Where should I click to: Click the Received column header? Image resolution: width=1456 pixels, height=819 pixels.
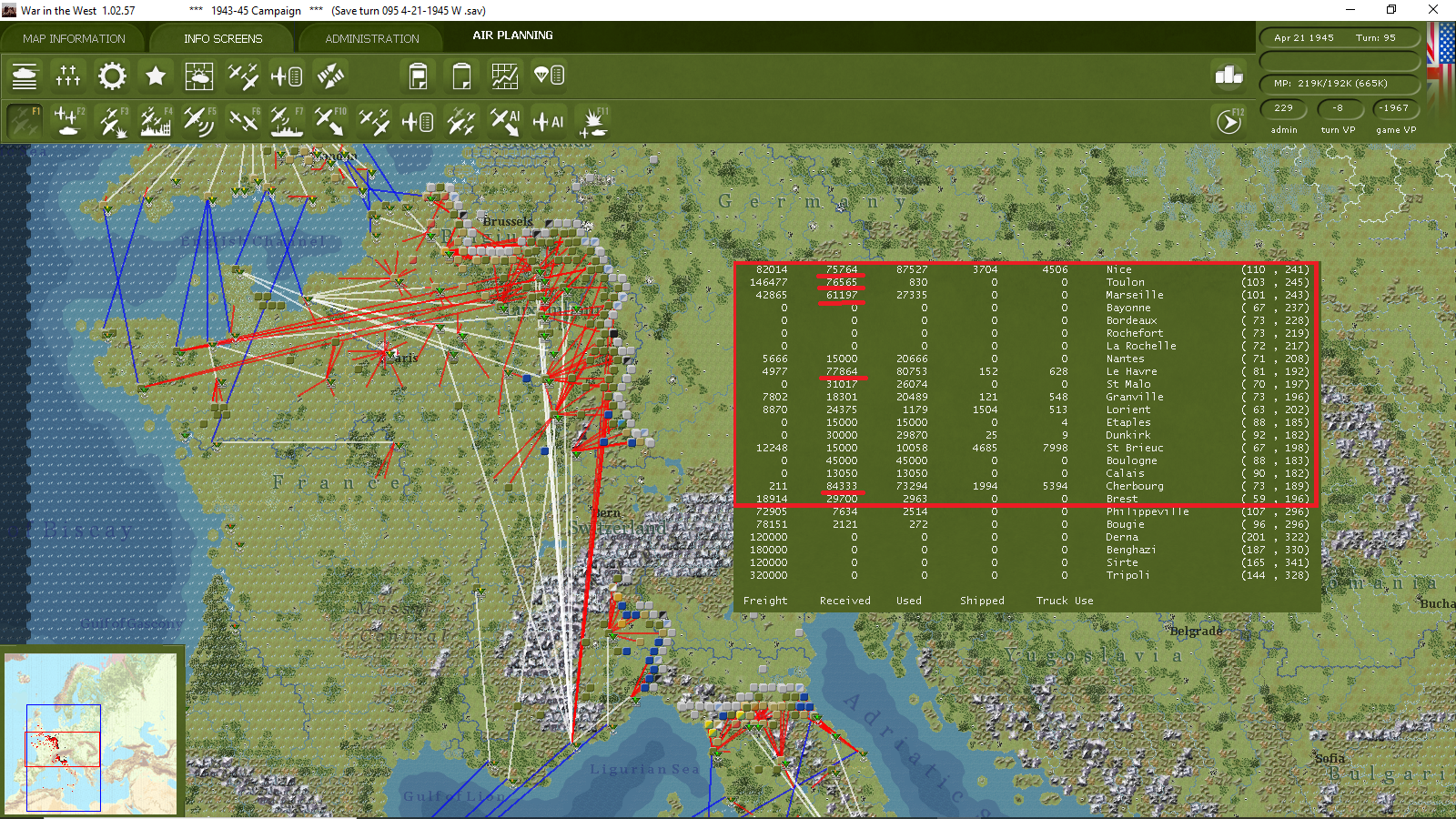844,601
